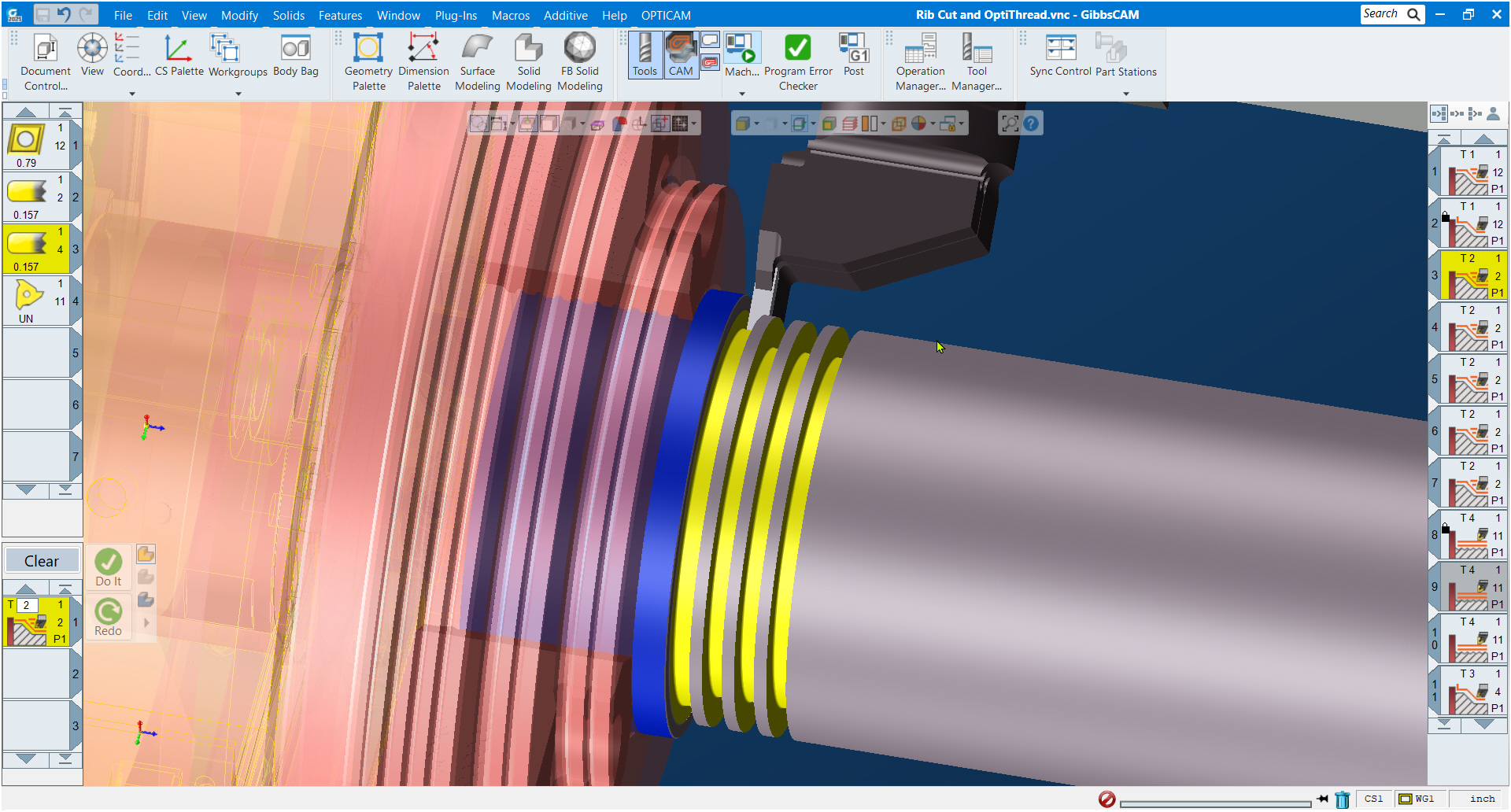
Task: Open the Tool Manager
Action: click(976, 62)
